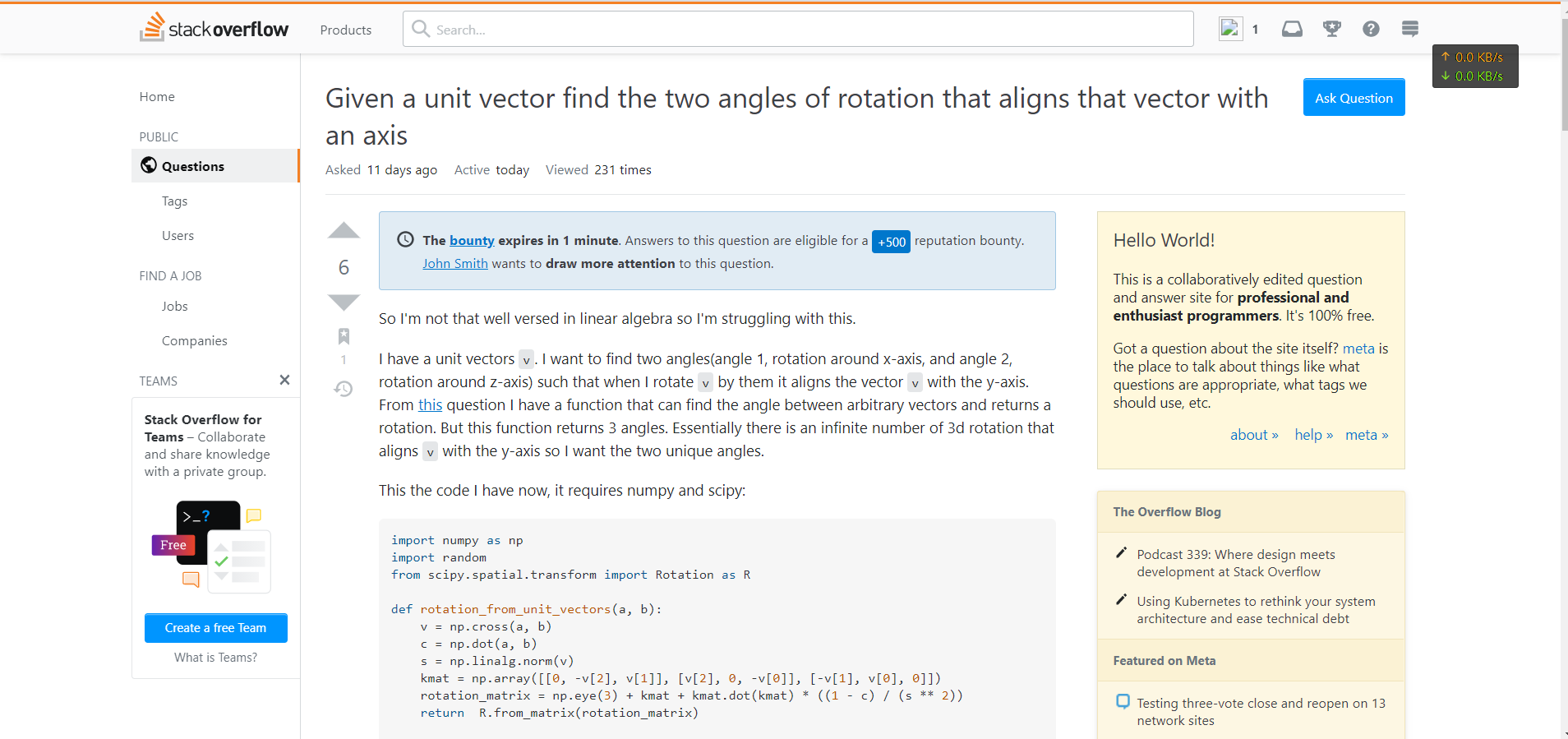This screenshot has height=739, width=1568.
Task: Go to Tags in left sidebar
Action: click(174, 201)
